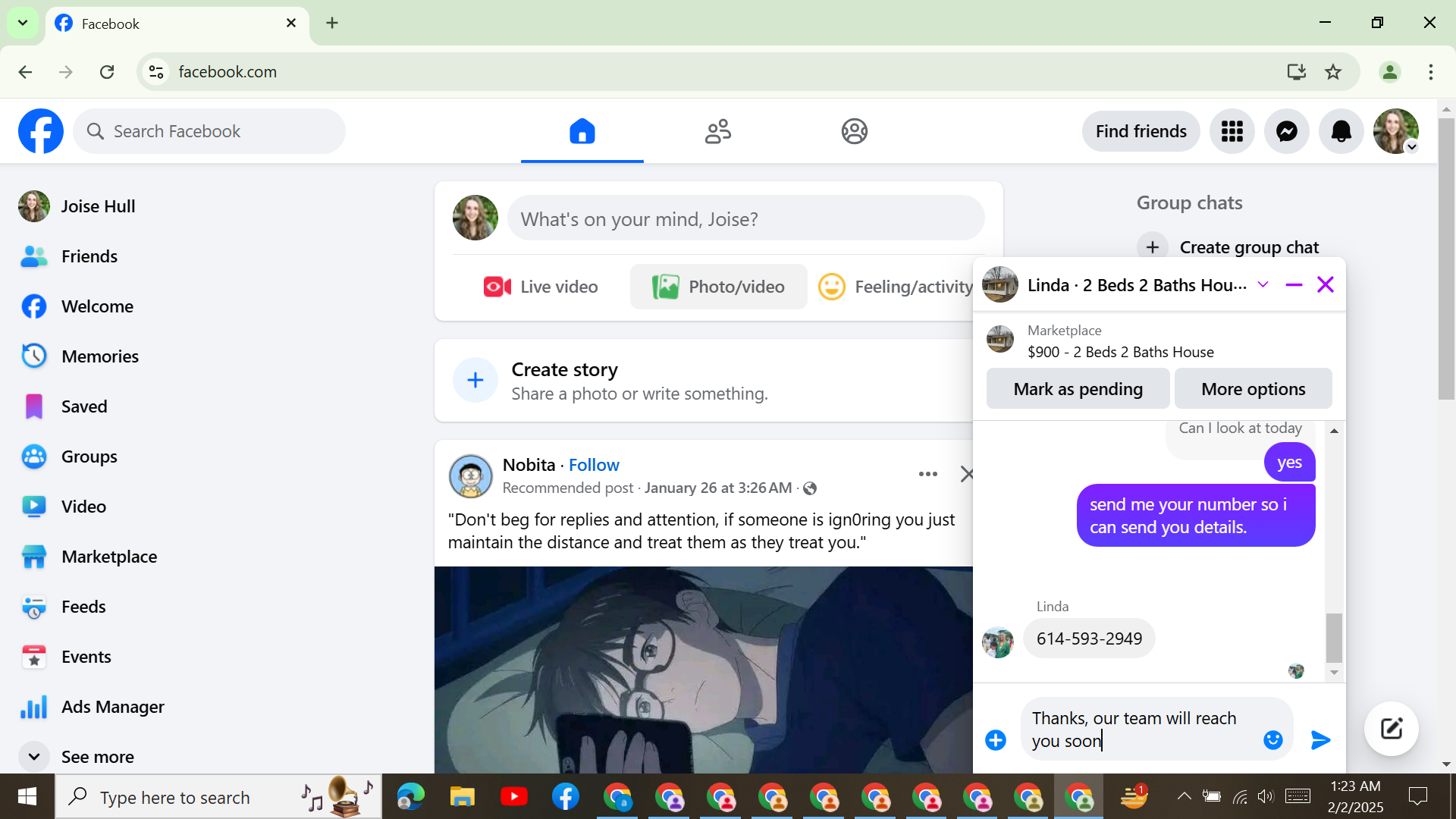Open Messenger from the top bar
This screenshot has width=1456, height=819.
click(1286, 131)
